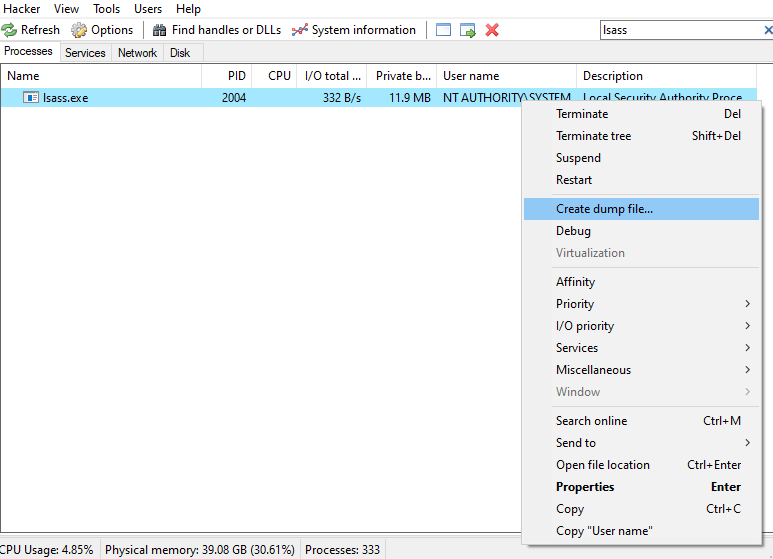The height and width of the screenshot is (559, 773).
Task: Click the Find handles or DLLs binoculars icon
Action: [x=159, y=30]
